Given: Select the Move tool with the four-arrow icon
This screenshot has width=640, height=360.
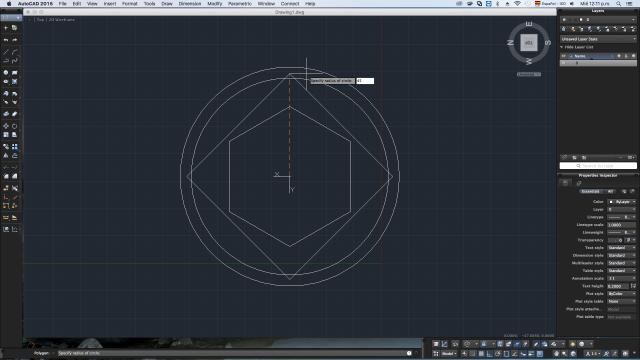Looking at the screenshot, I should point(6,126).
